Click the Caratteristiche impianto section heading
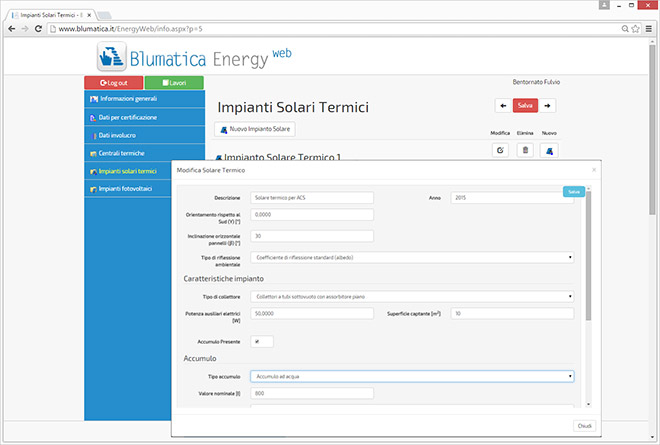The image size is (660, 445). tap(224, 279)
